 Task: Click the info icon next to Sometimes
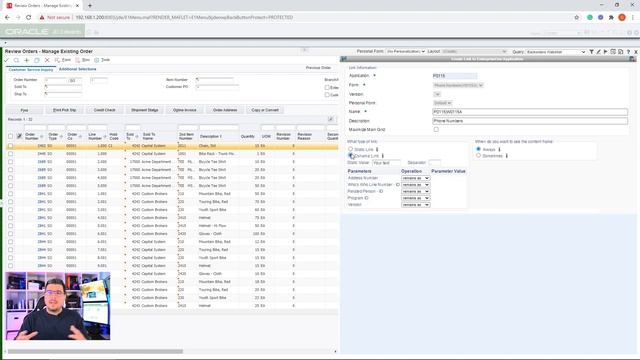pos(507,156)
